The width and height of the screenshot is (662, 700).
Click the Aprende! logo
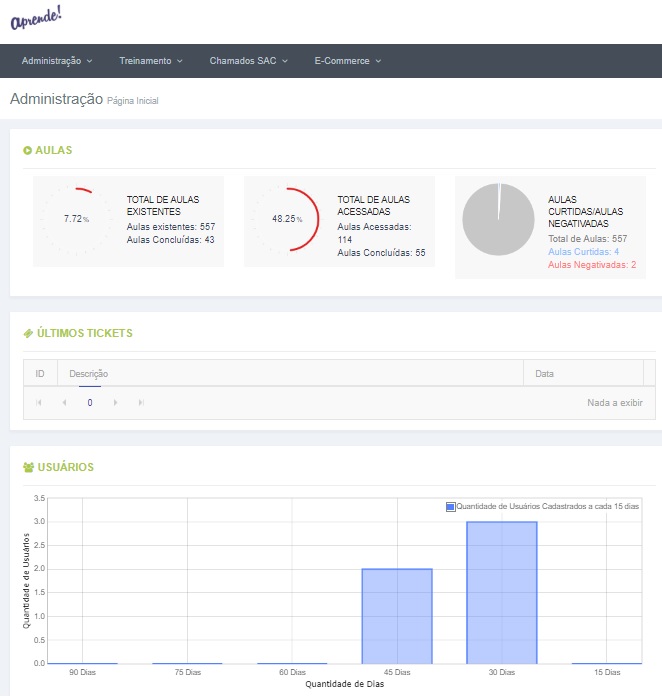36,18
